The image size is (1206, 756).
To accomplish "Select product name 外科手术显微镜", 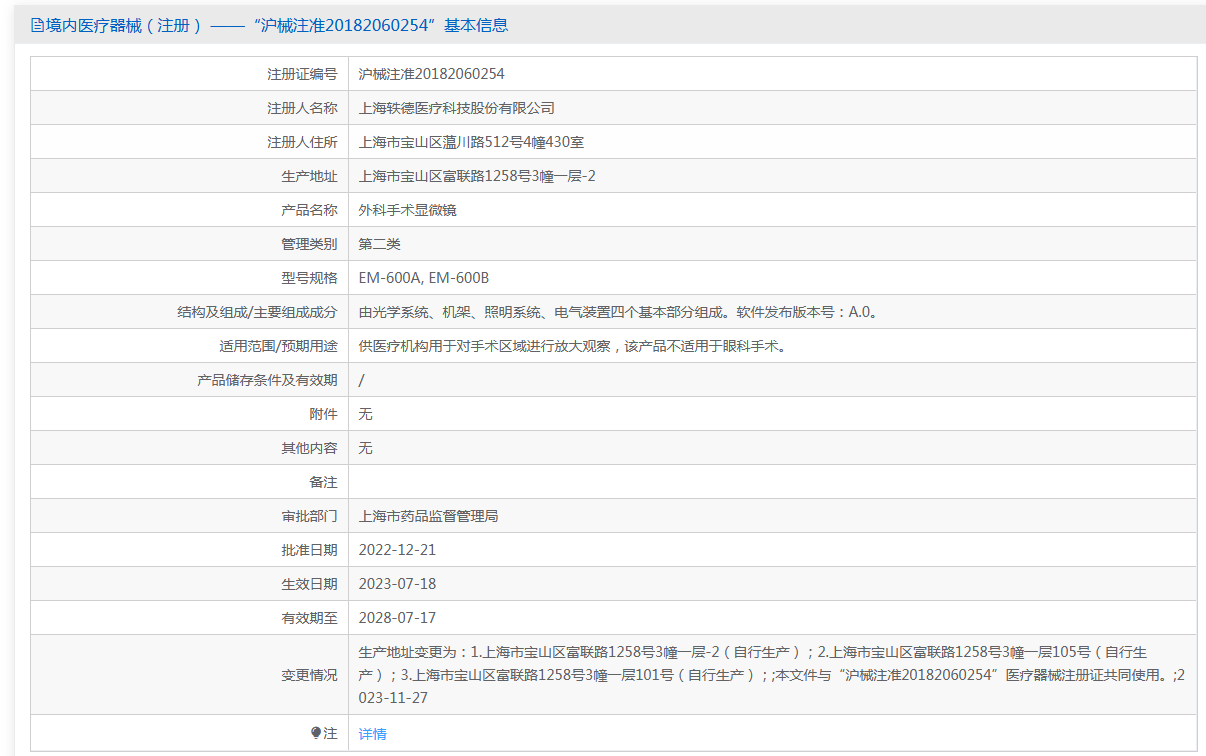I will click(x=407, y=210).
